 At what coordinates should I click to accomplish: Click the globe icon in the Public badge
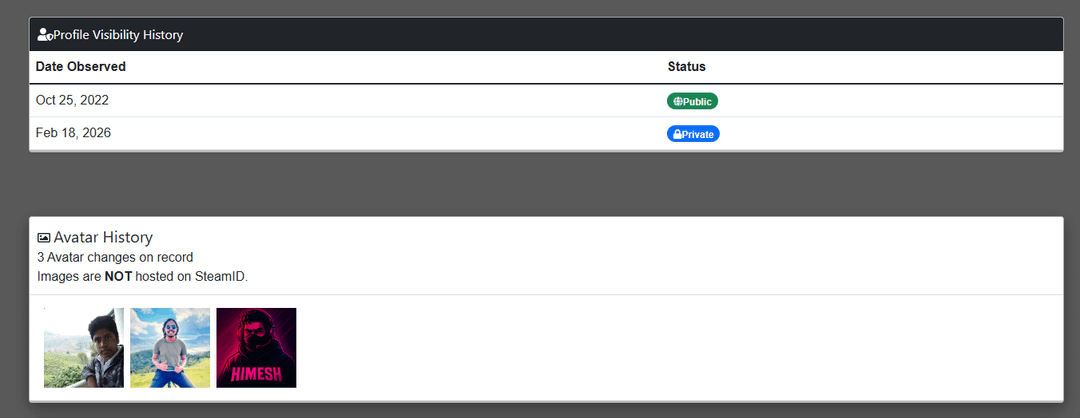677,101
